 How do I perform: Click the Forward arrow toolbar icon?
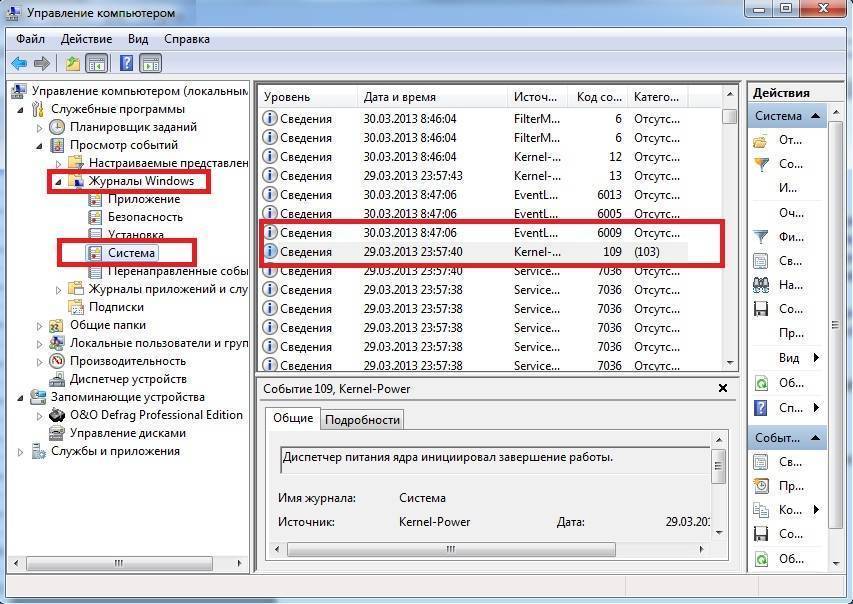pos(42,64)
